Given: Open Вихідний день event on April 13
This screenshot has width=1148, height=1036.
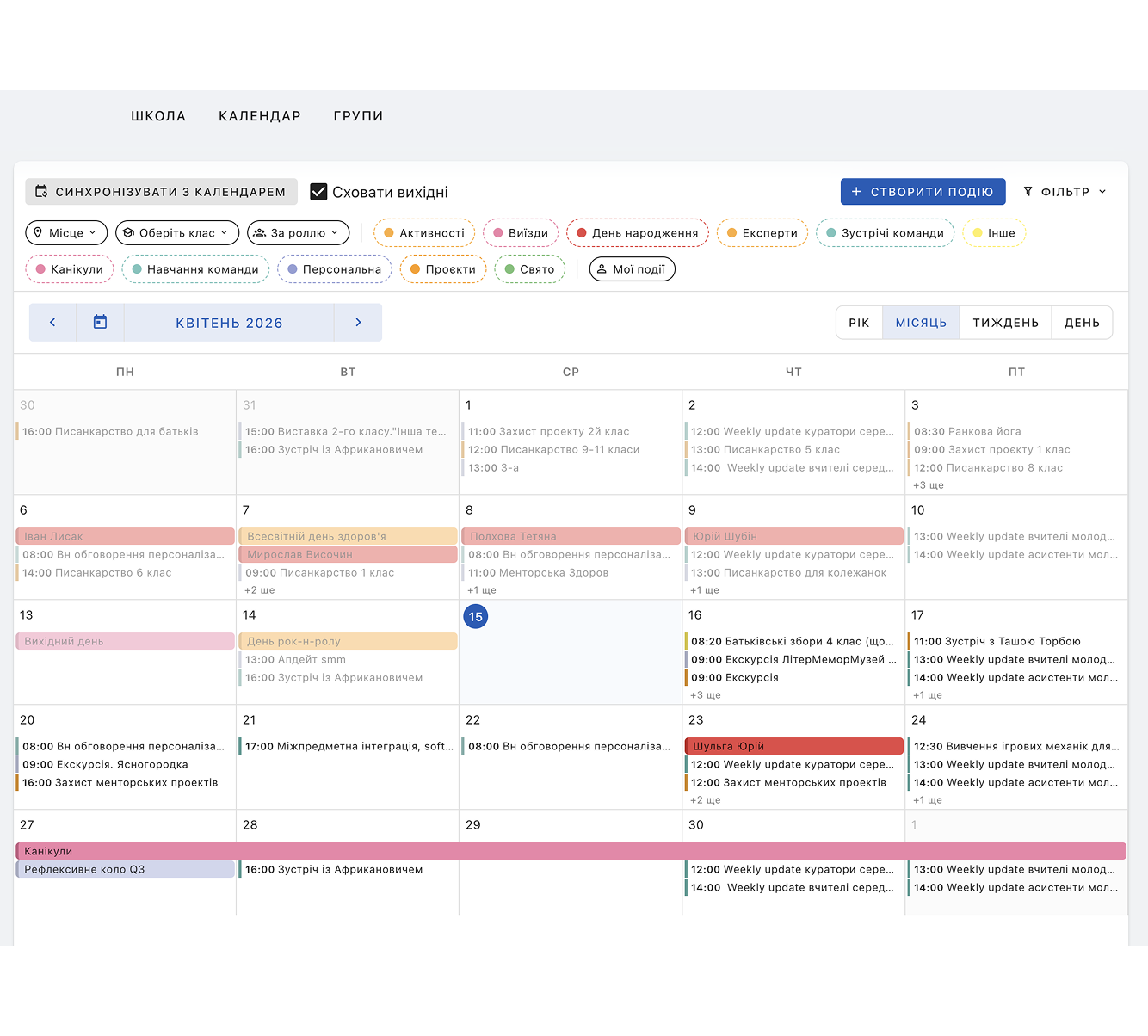Looking at the screenshot, I should tap(125, 641).
